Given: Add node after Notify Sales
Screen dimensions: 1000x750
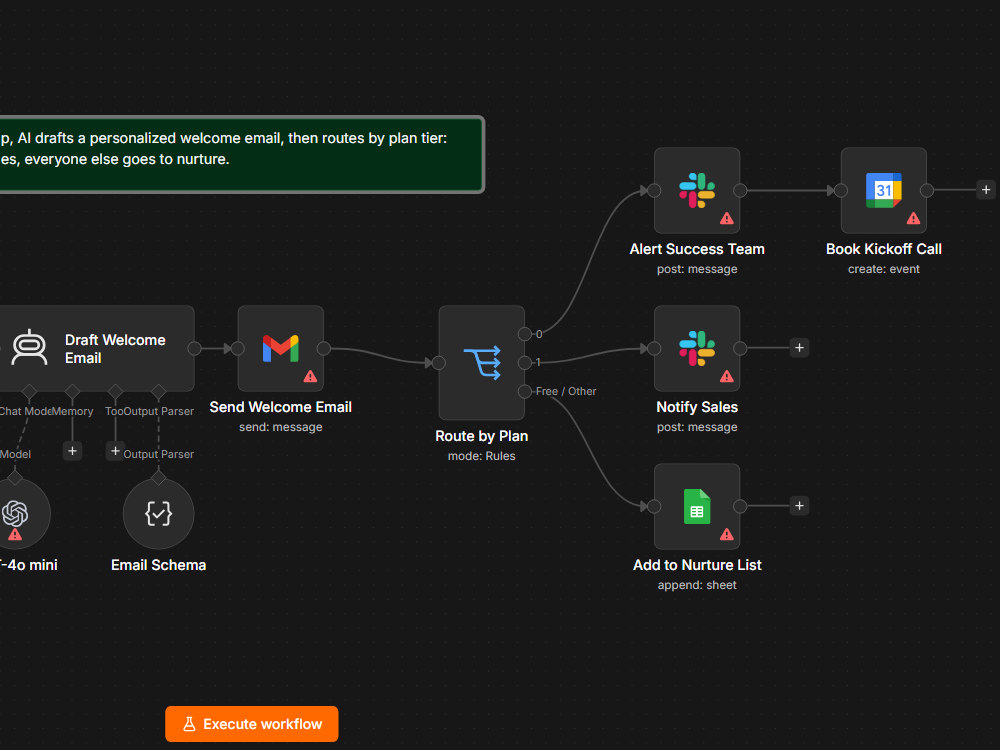Looking at the screenshot, I should (x=799, y=348).
